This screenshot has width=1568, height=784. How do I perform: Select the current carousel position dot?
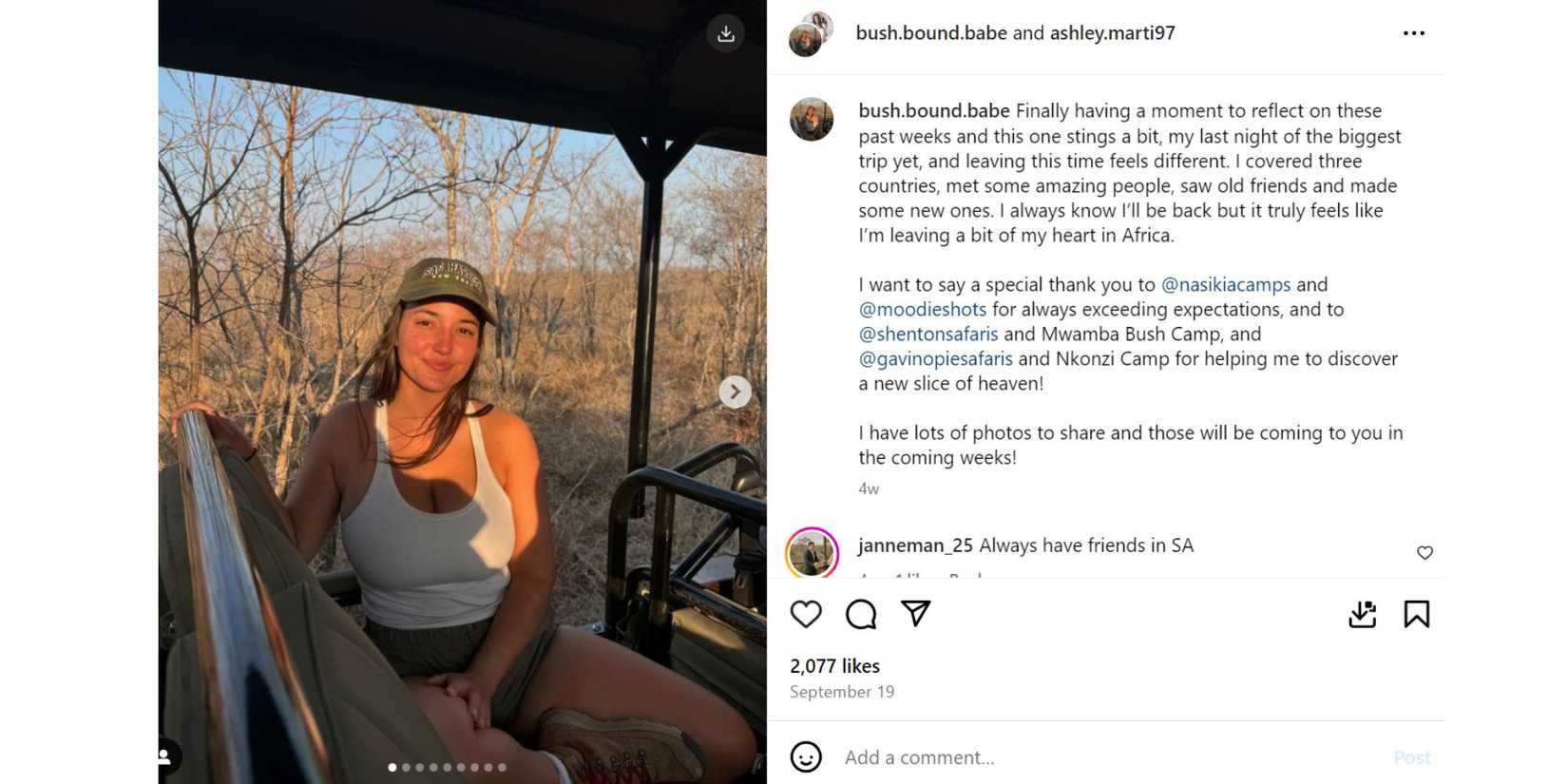[x=392, y=767]
